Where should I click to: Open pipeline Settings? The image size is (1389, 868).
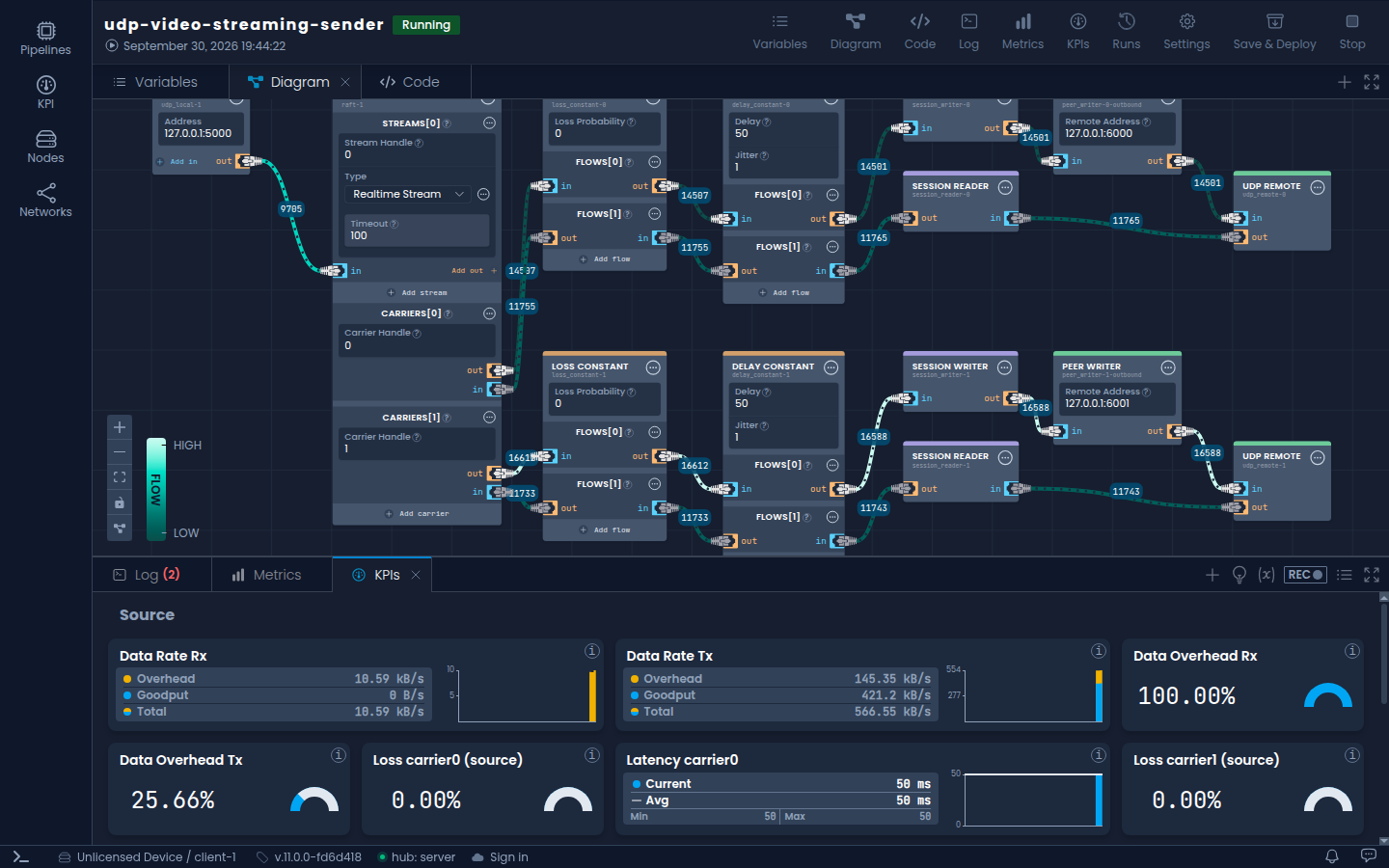(x=1186, y=32)
